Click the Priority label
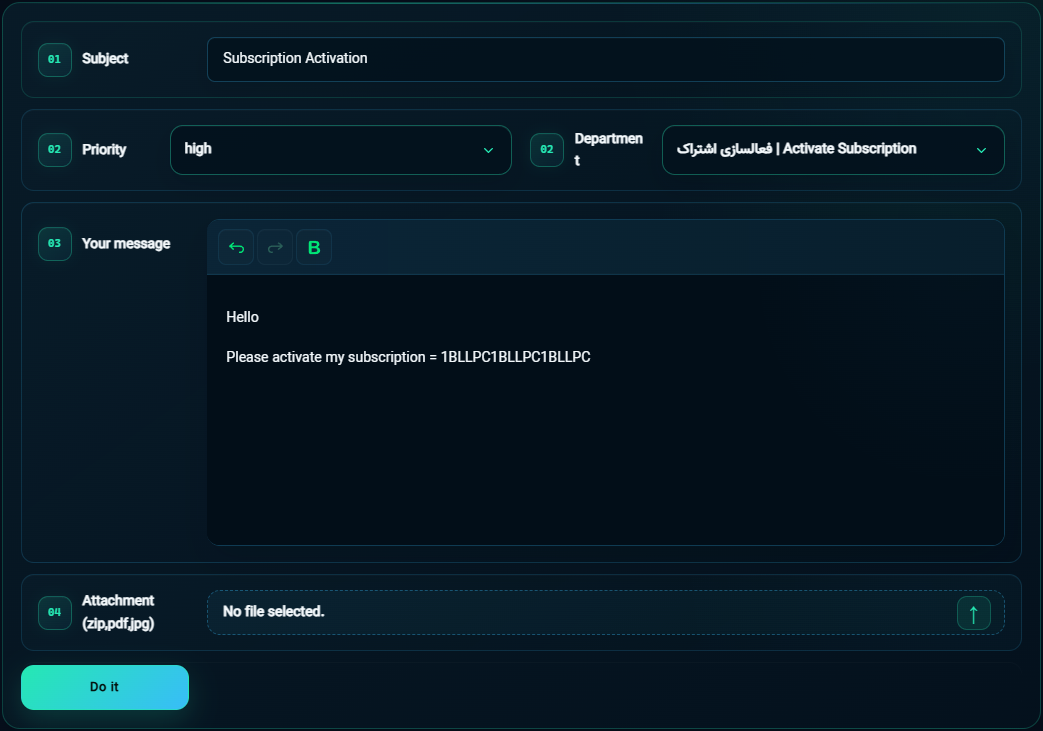 (104, 150)
